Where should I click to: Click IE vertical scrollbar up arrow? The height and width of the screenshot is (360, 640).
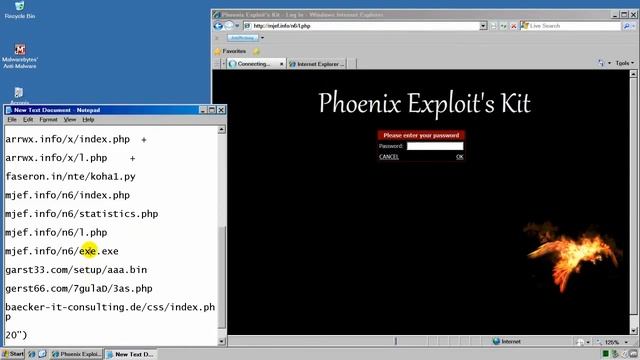(633, 74)
